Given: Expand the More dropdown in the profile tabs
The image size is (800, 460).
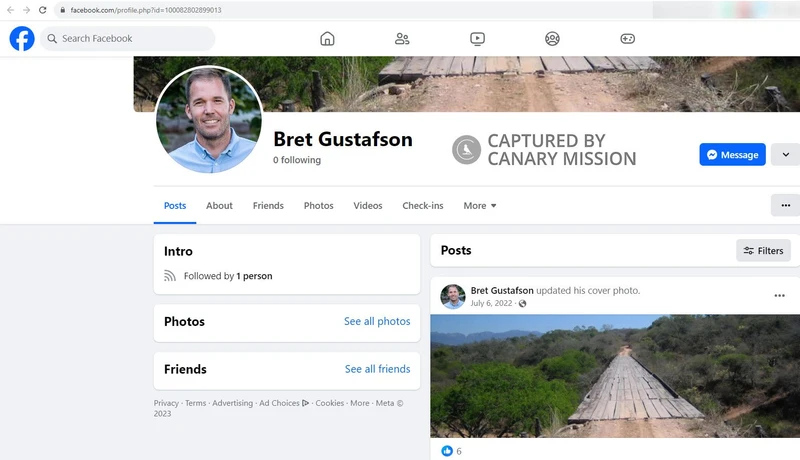Looking at the screenshot, I should pyautogui.click(x=480, y=206).
